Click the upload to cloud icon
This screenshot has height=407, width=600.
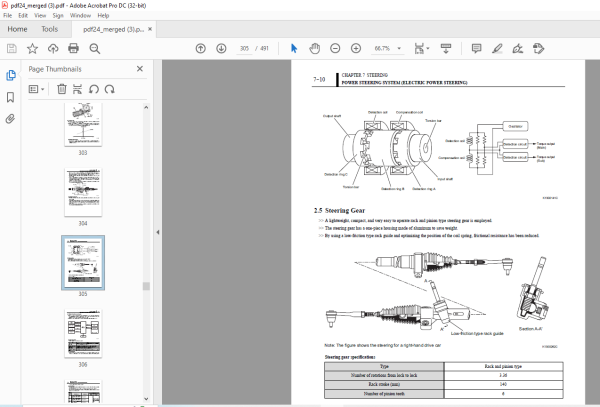53,49
